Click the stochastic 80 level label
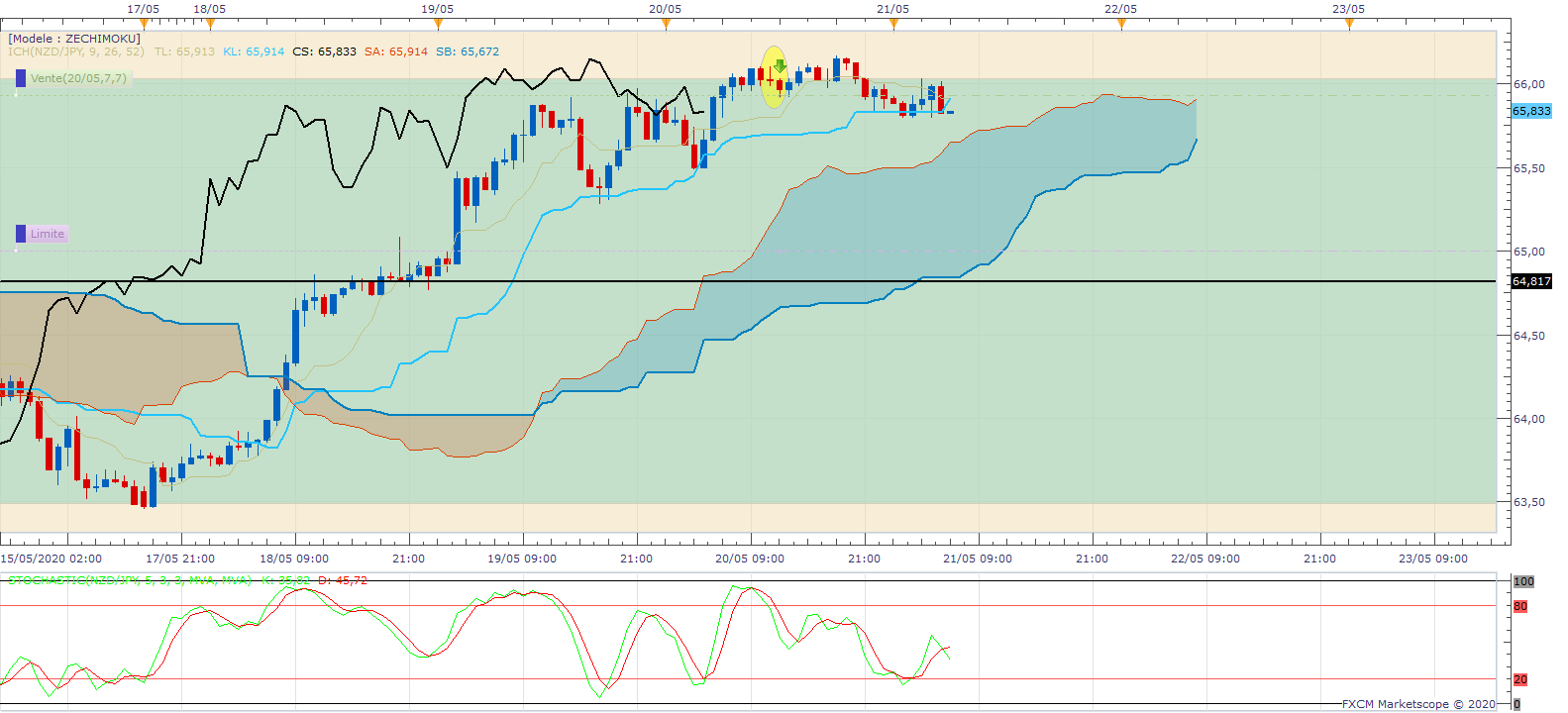Screen dimensions: 1568x713 point(1520,606)
